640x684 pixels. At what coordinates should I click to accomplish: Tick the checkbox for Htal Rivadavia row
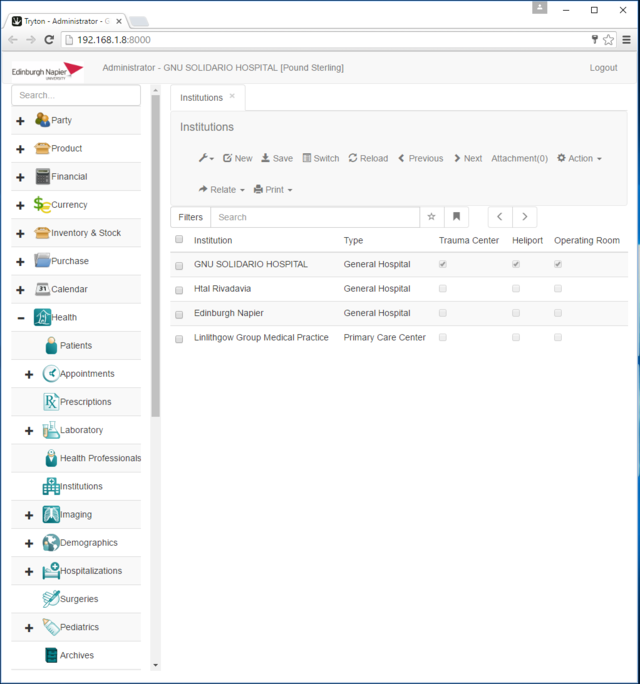pos(179,290)
